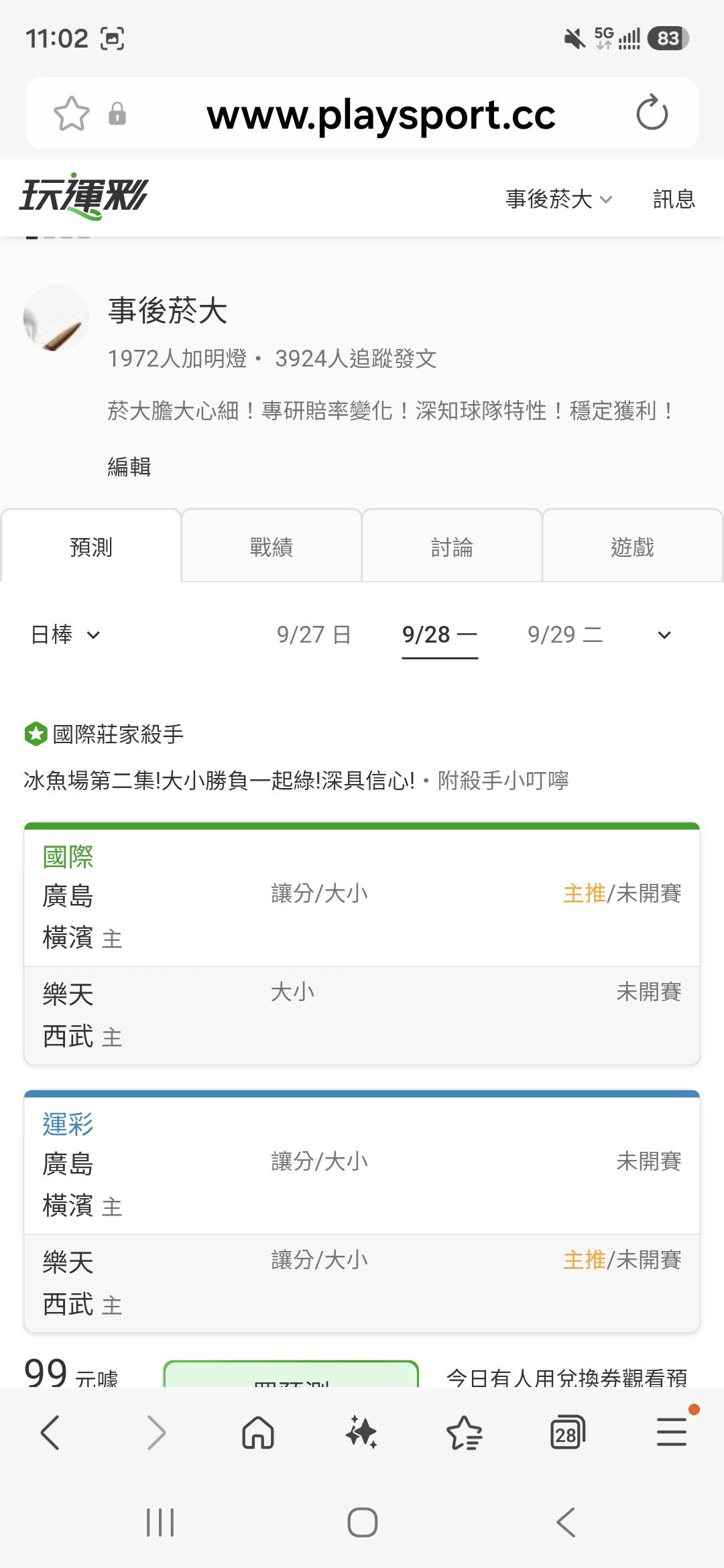Open 附殺手小叮嚀 link
This screenshot has width=724, height=1568.
click(x=503, y=781)
